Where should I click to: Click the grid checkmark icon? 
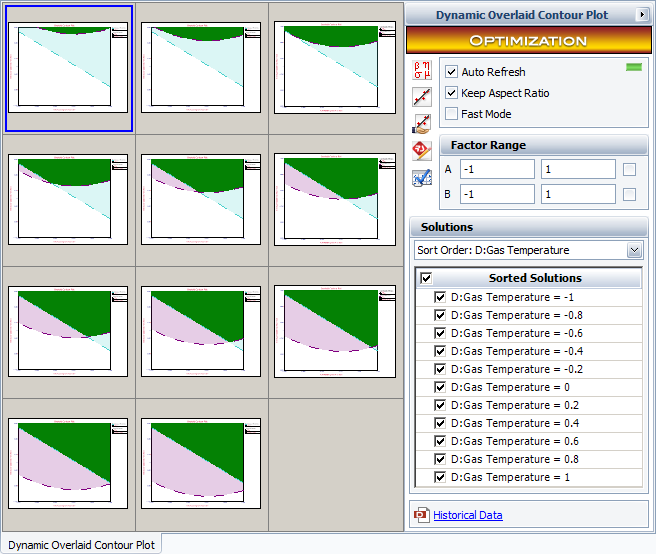click(422, 178)
